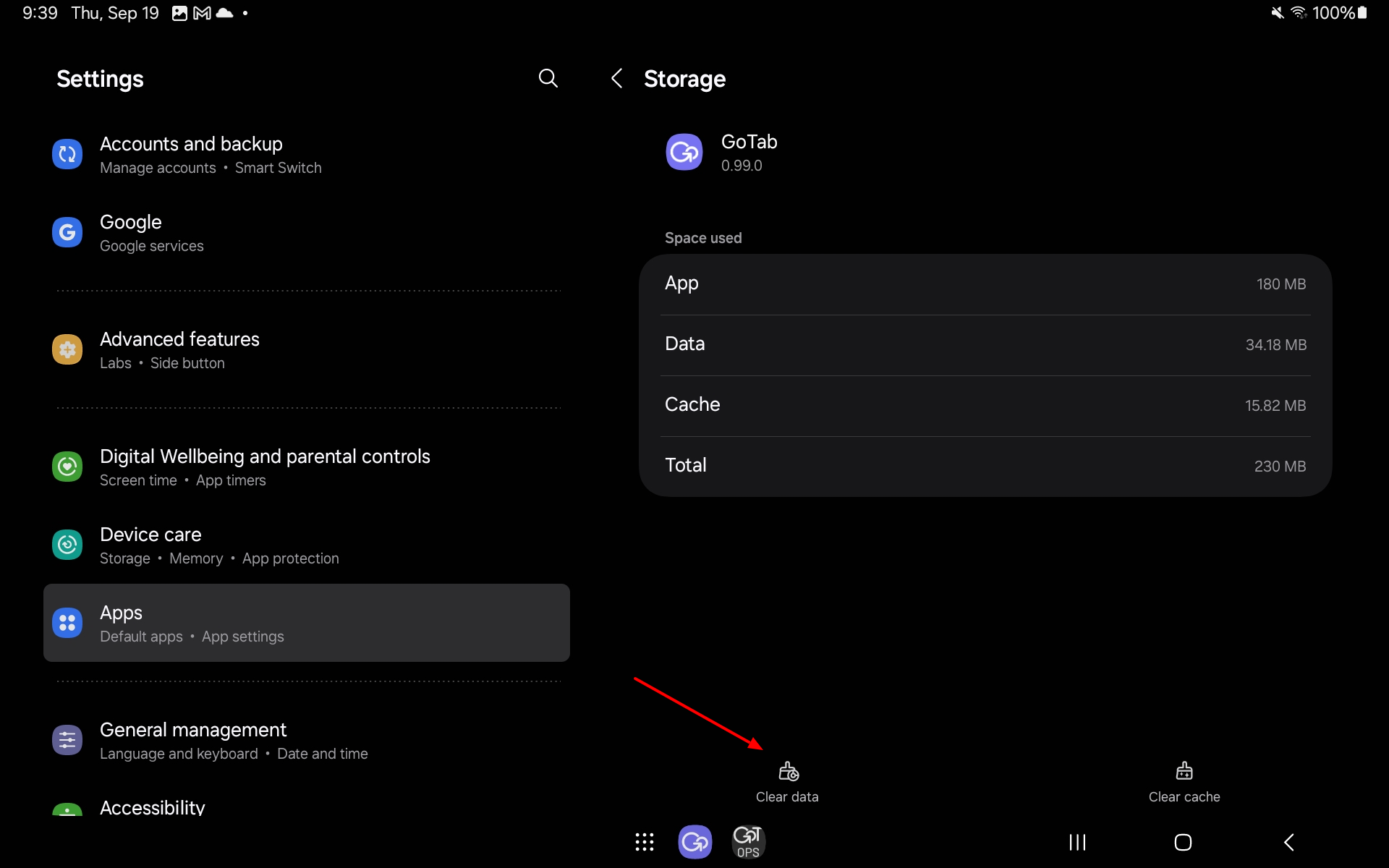Screen dimensions: 1389x868
Task: Tap the GoTab app icon under Storage
Action: pos(684,152)
